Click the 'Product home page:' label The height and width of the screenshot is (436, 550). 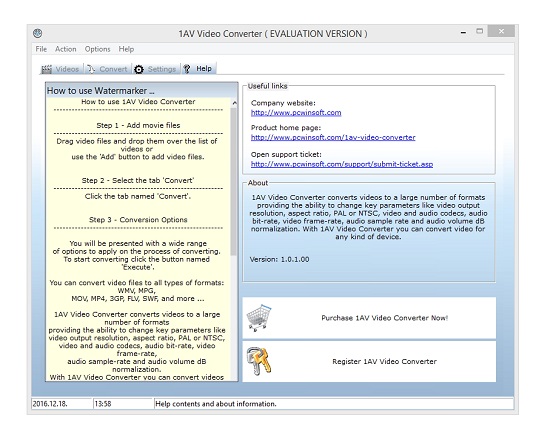286,128
